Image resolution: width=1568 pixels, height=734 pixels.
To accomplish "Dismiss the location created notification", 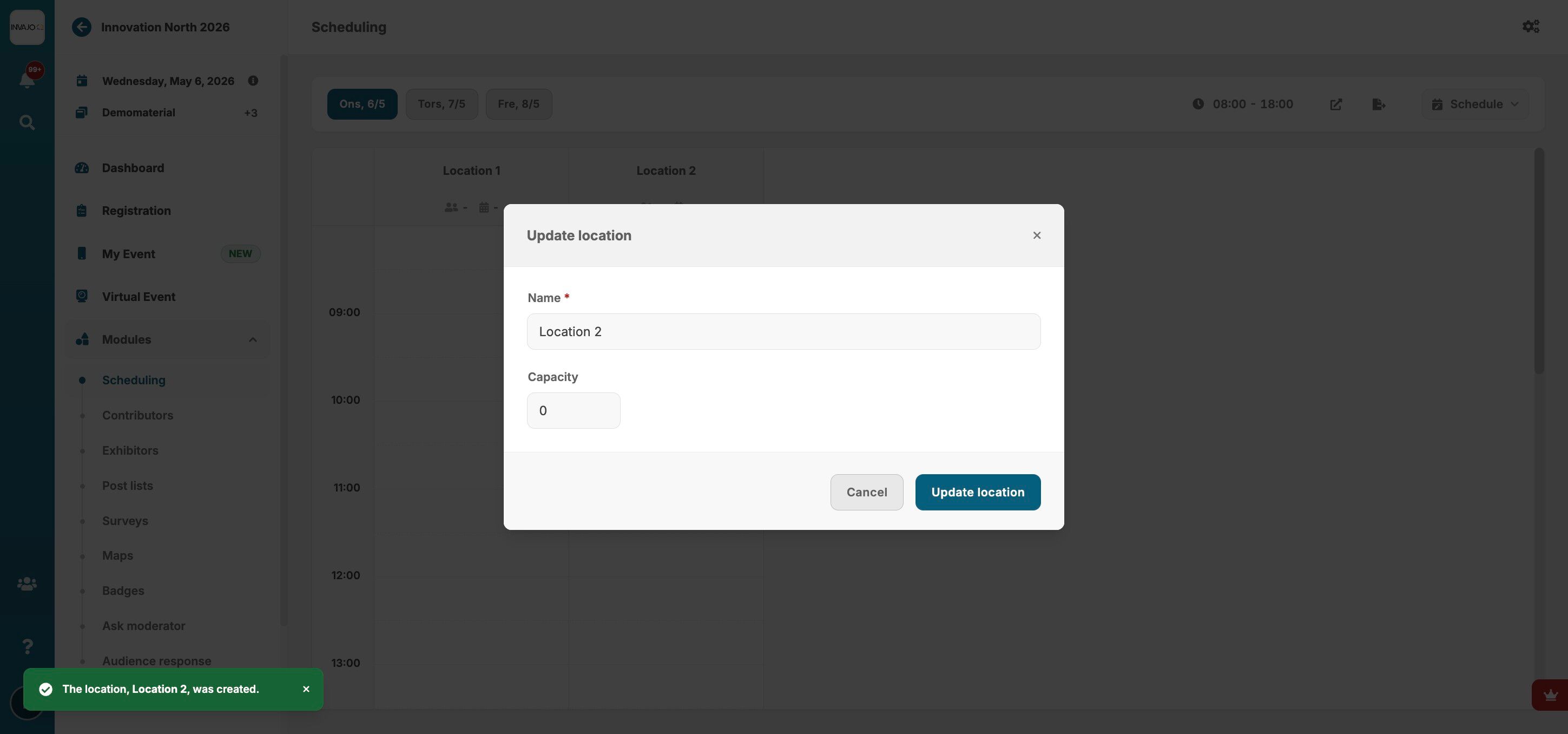I will [306, 689].
